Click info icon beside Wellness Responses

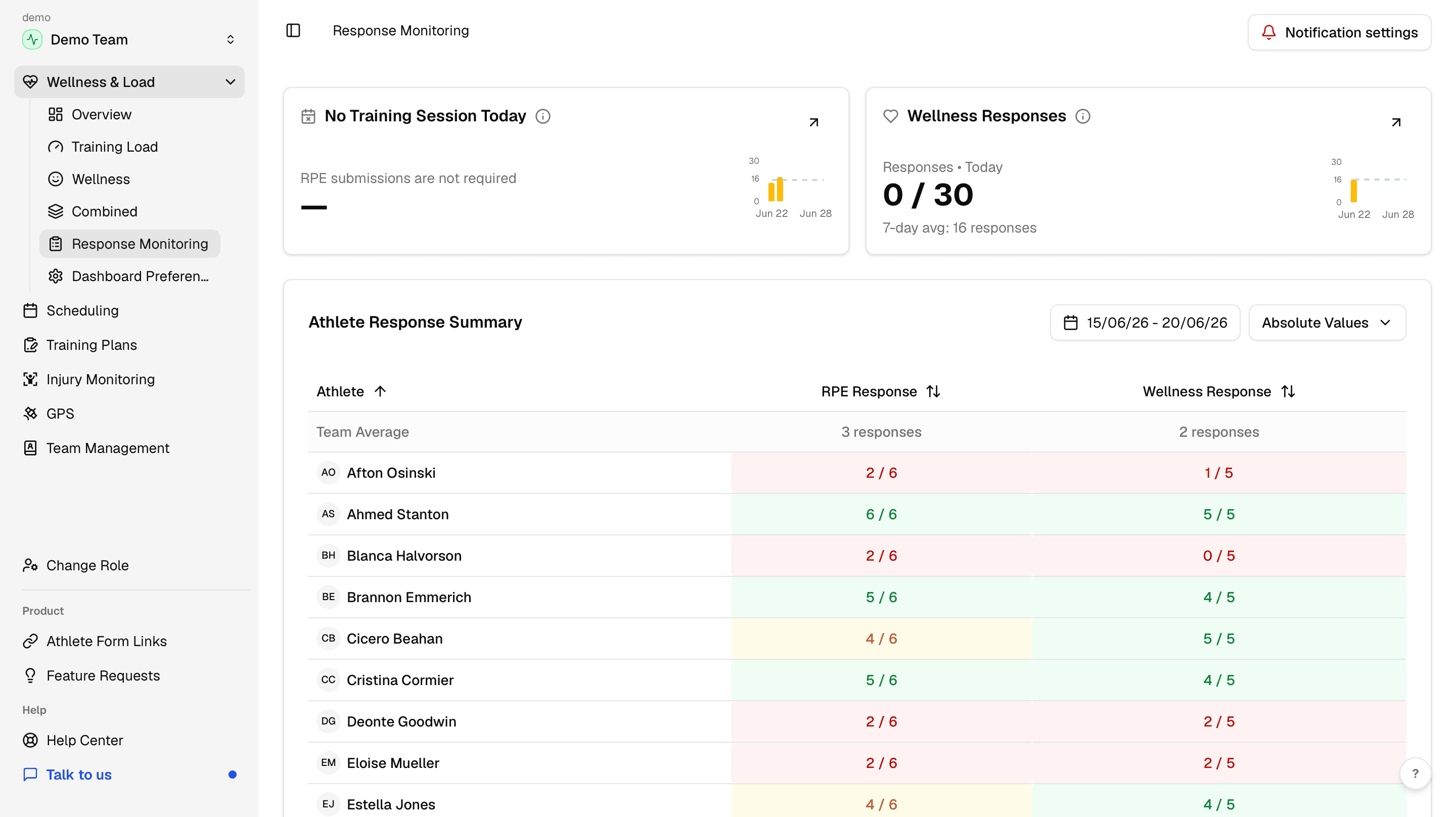pyautogui.click(x=1082, y=116)
